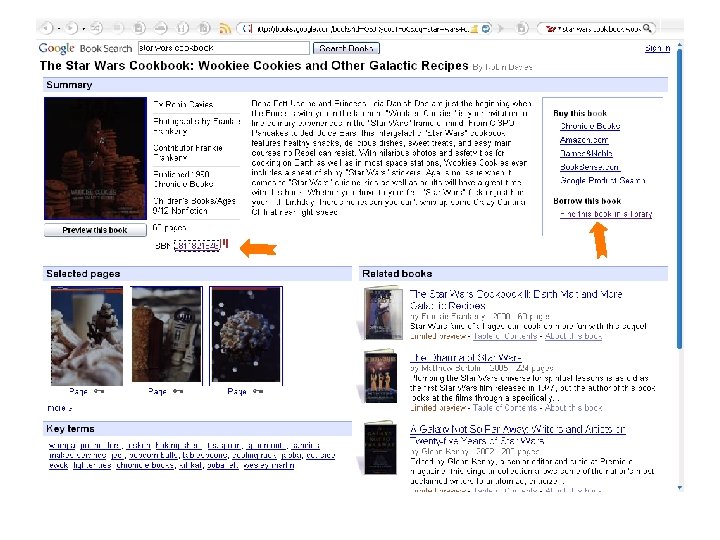Viewport: 720px width, 540px height.
Task: Open the R2-D2 selected page thumbnail
Action: point(167,334)
